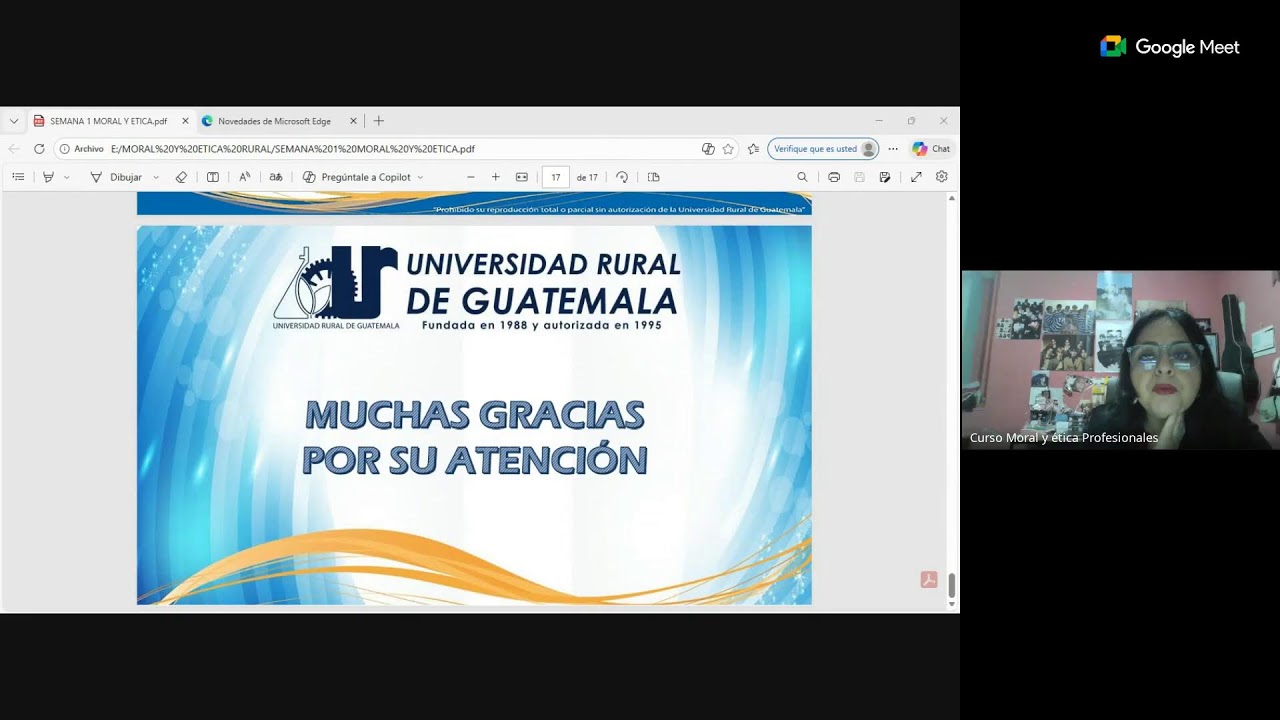Image resolution: width=1280 pixels, height=720 pixels.
Task: Go back to the previous page
Action: (x=14, y=149)
